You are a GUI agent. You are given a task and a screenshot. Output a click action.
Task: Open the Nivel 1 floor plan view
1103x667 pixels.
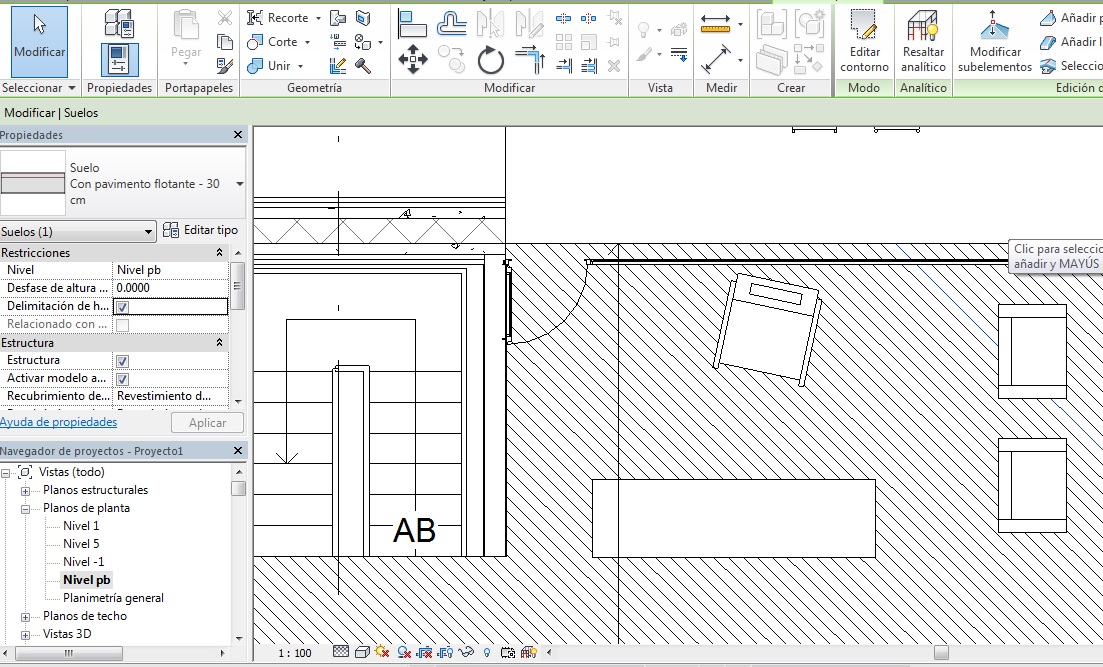pos(81,526)
